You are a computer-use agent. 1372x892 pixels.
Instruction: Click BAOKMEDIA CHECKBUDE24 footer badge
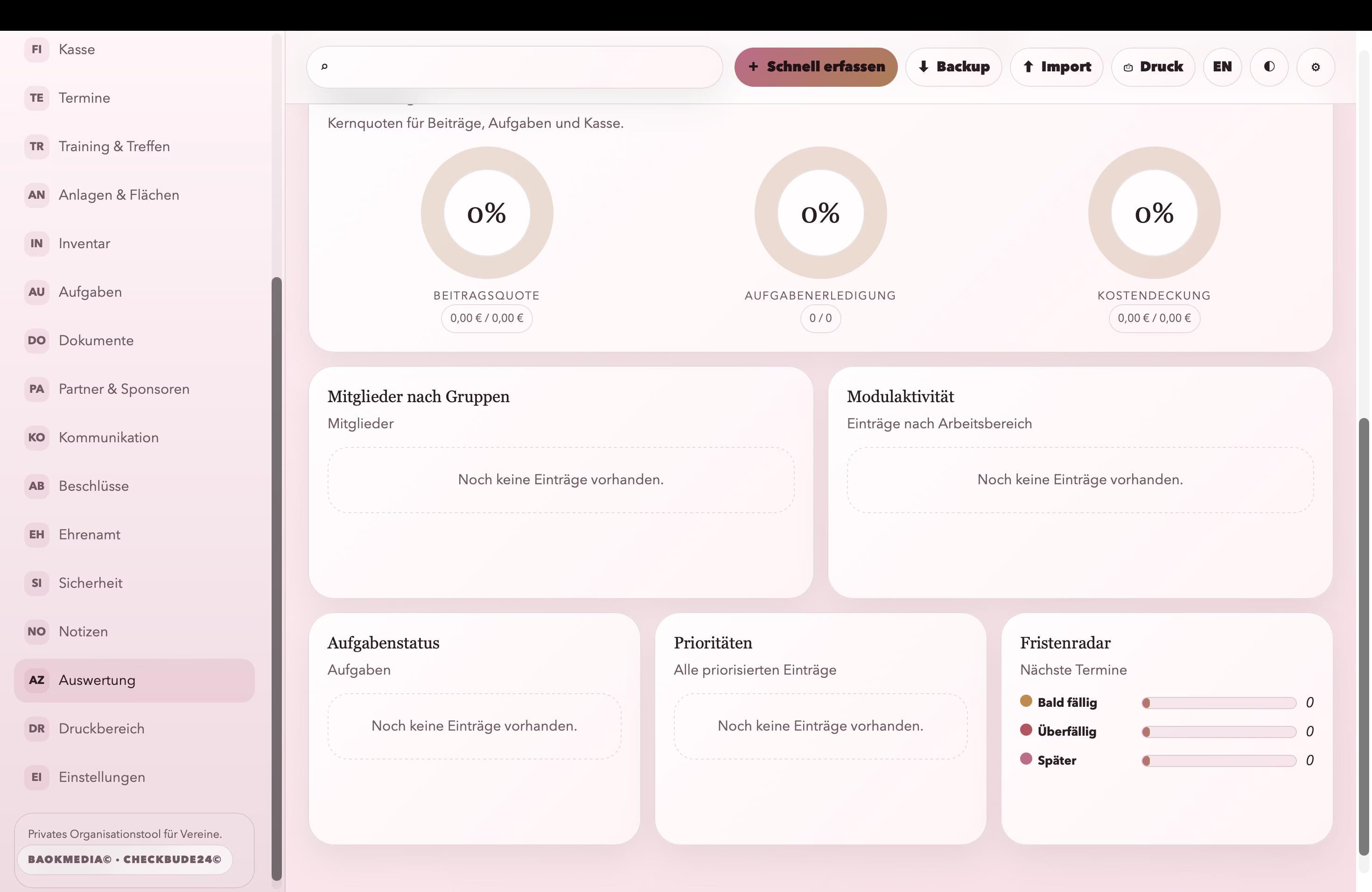[125, 859]
